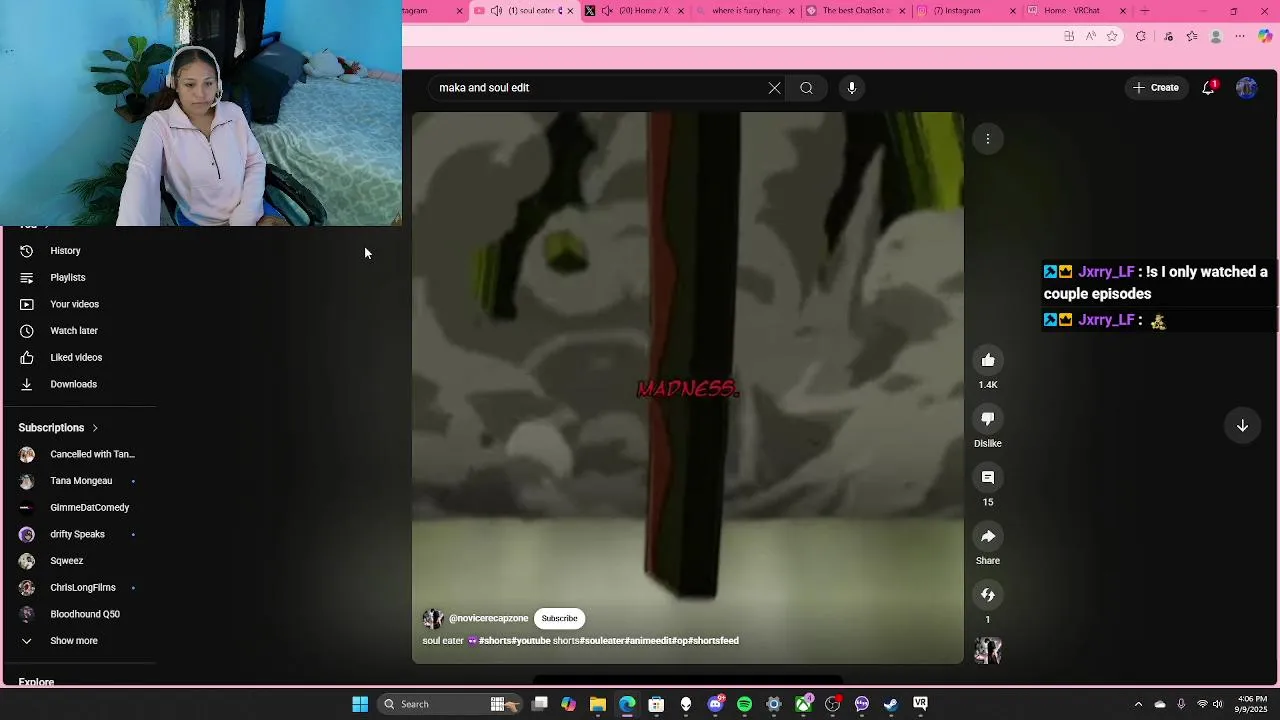This screenshot has width=1280, height=720.
Task: Clear the search box text
Action: 774,88
